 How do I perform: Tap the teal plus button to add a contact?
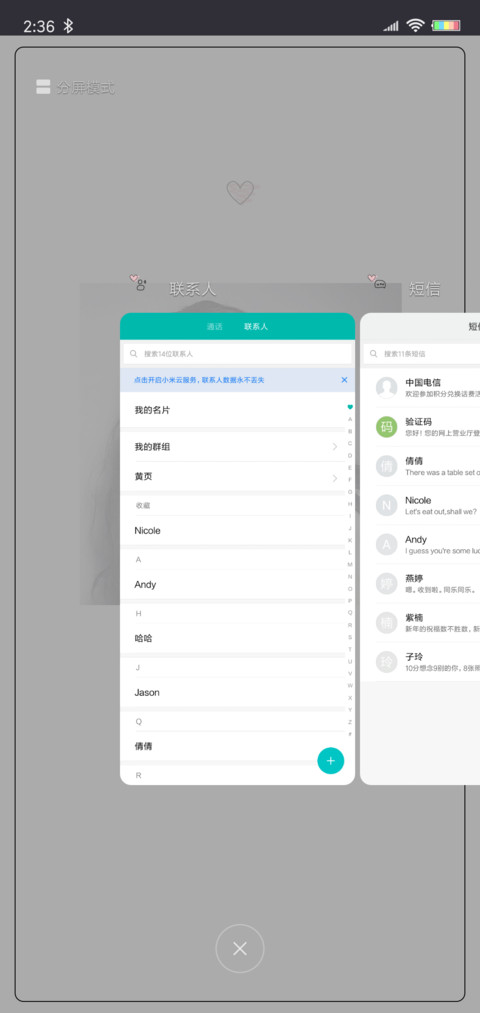click(x=331, y=760)
